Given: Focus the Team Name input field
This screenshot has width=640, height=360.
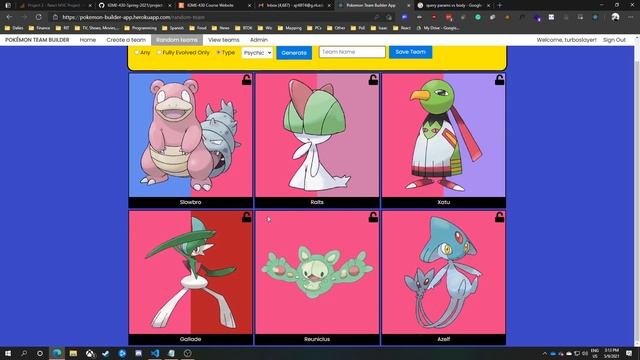Looking at the screenshot, I should tap(352, 52).
